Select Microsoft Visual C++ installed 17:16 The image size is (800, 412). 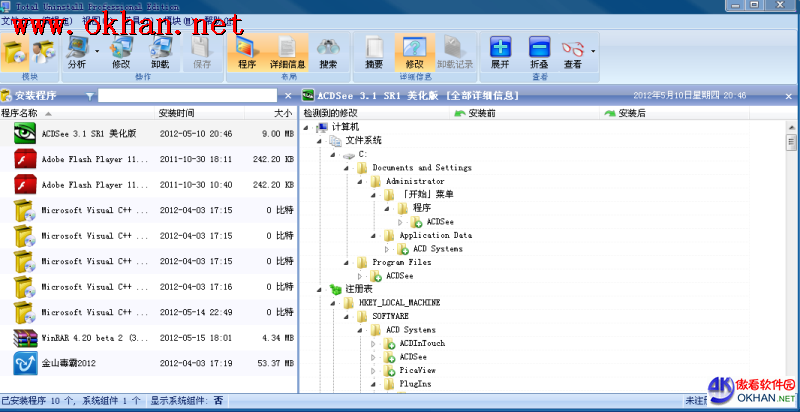[x=148, y=287]
